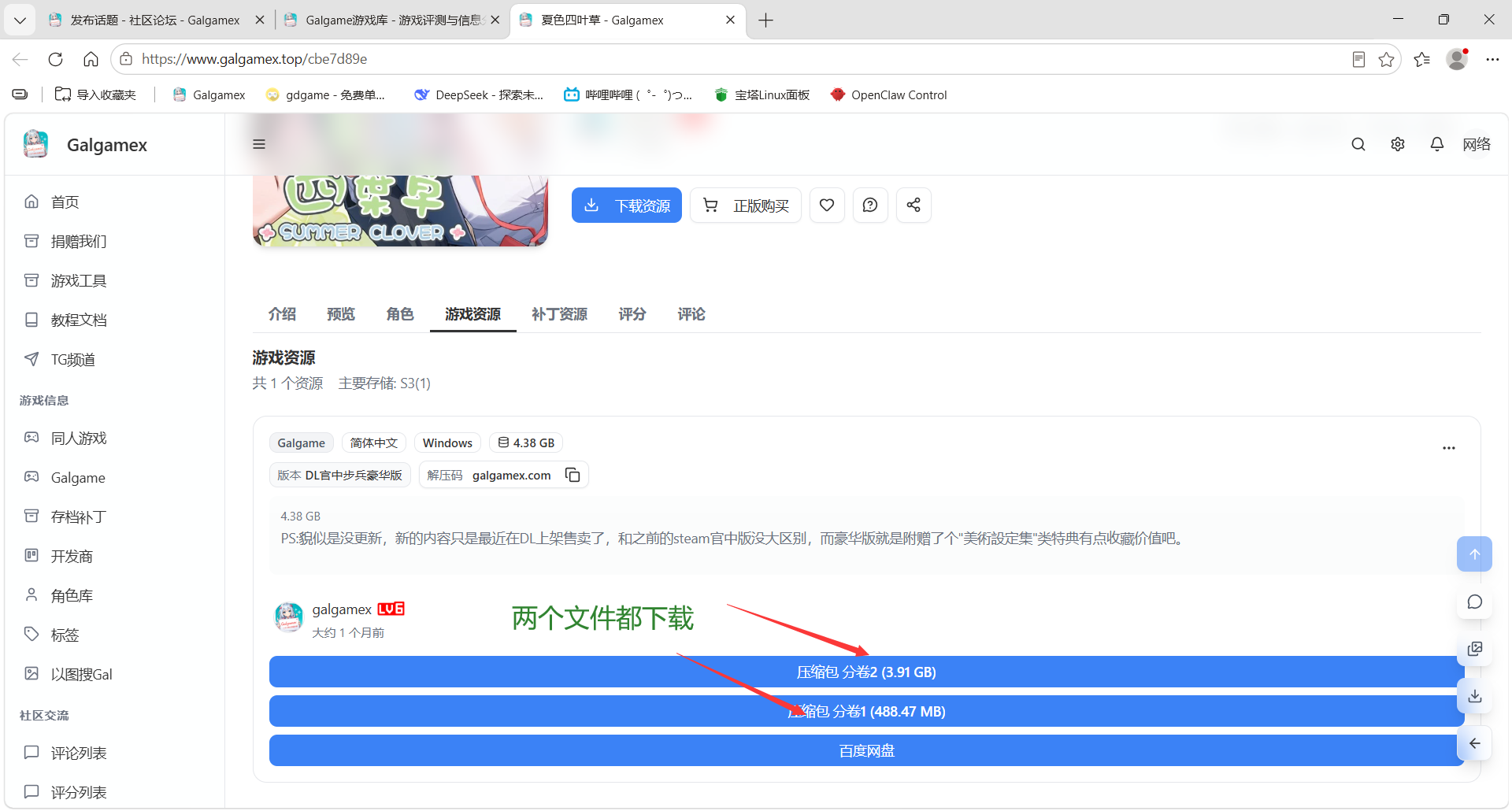Click the hamburger menu icon beside Galgamex
Viewport: 1512px width, 811px height.
pos(259,144)
